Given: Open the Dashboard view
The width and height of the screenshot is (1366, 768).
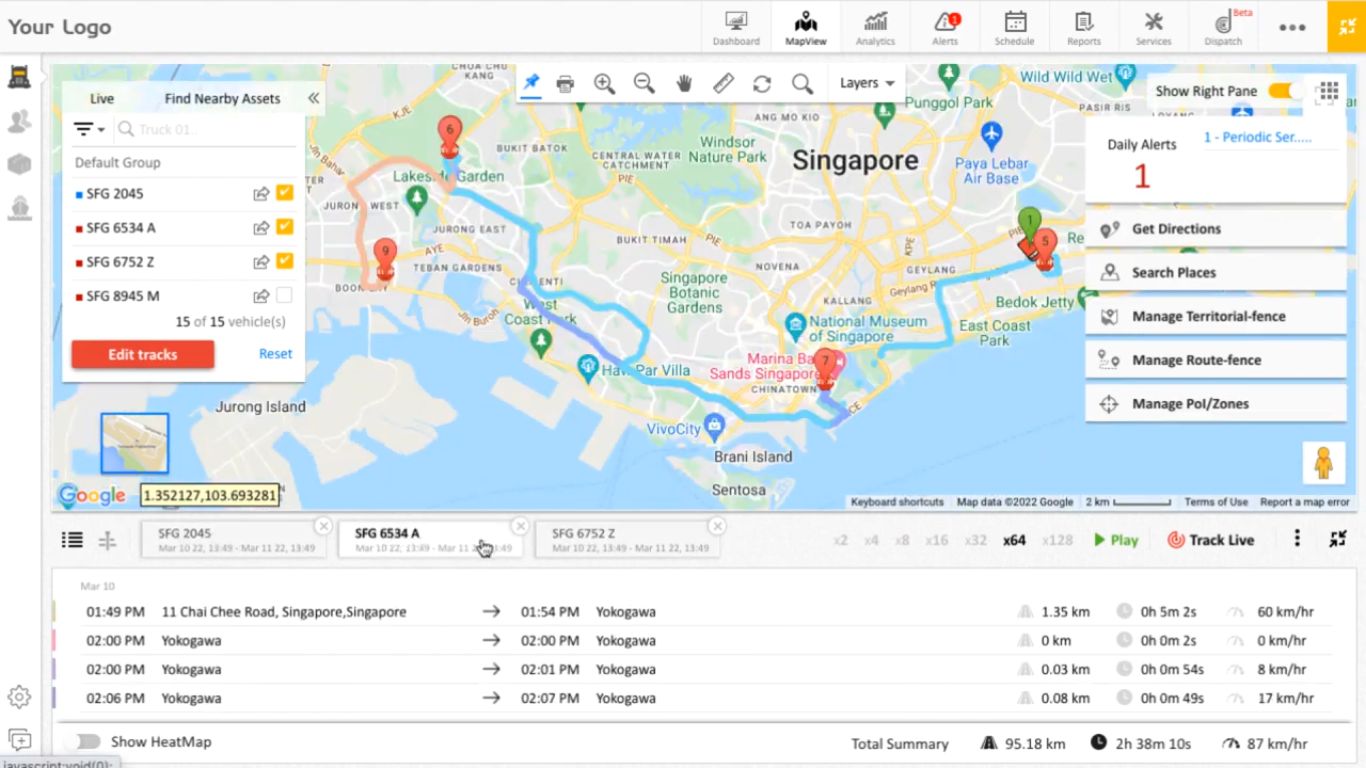Looking at the screenshot, I should click(x=736, y=27).
